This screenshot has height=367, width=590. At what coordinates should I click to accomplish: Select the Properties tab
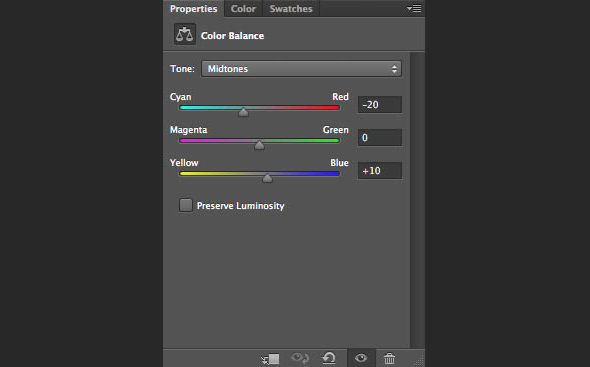pos(193,9)
